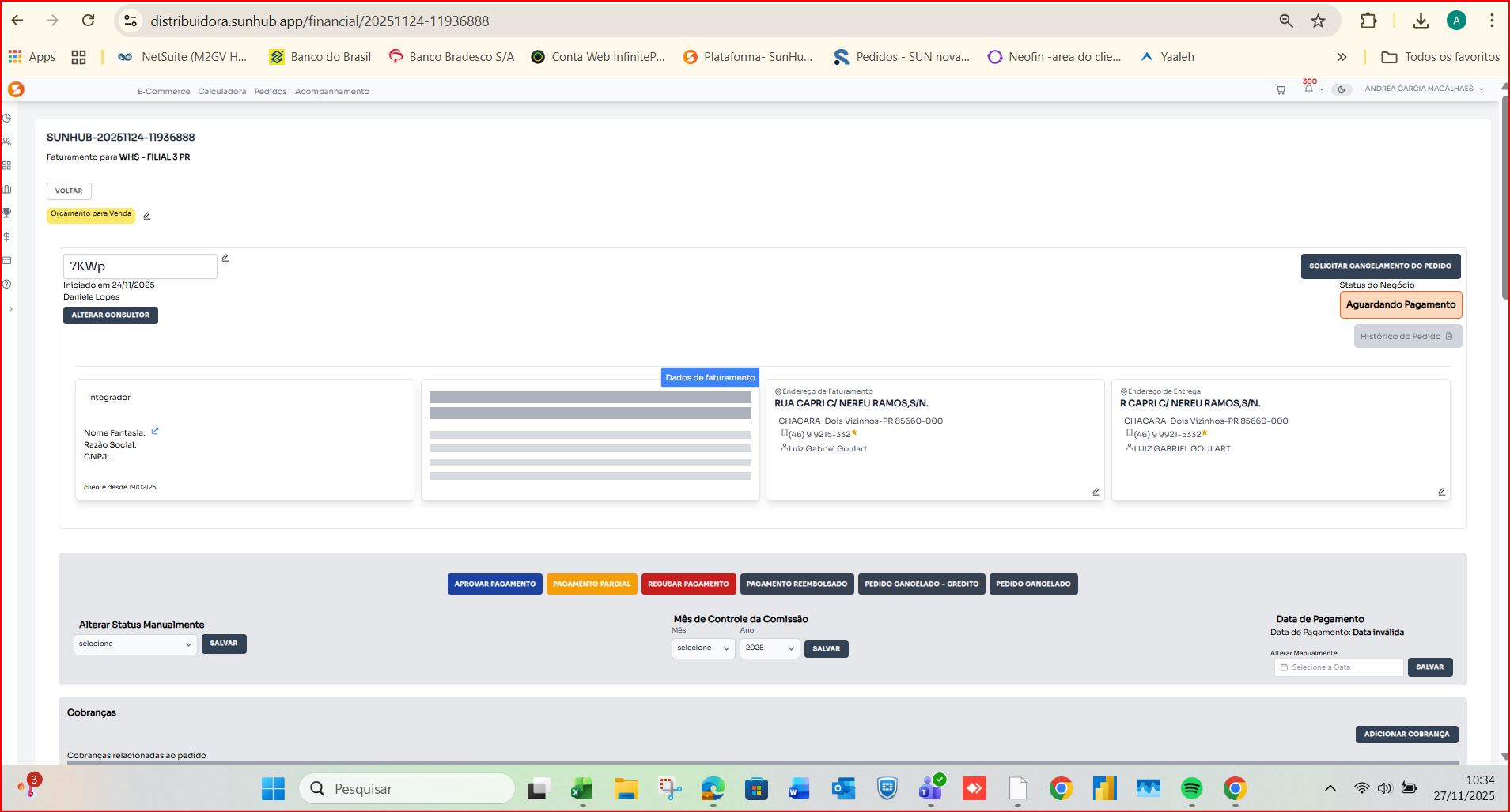The width and height of the screenshot is (1510, 812).
Task: Open the shopping cart icon
Action: pyautogui.click(x=1280, y=90)
